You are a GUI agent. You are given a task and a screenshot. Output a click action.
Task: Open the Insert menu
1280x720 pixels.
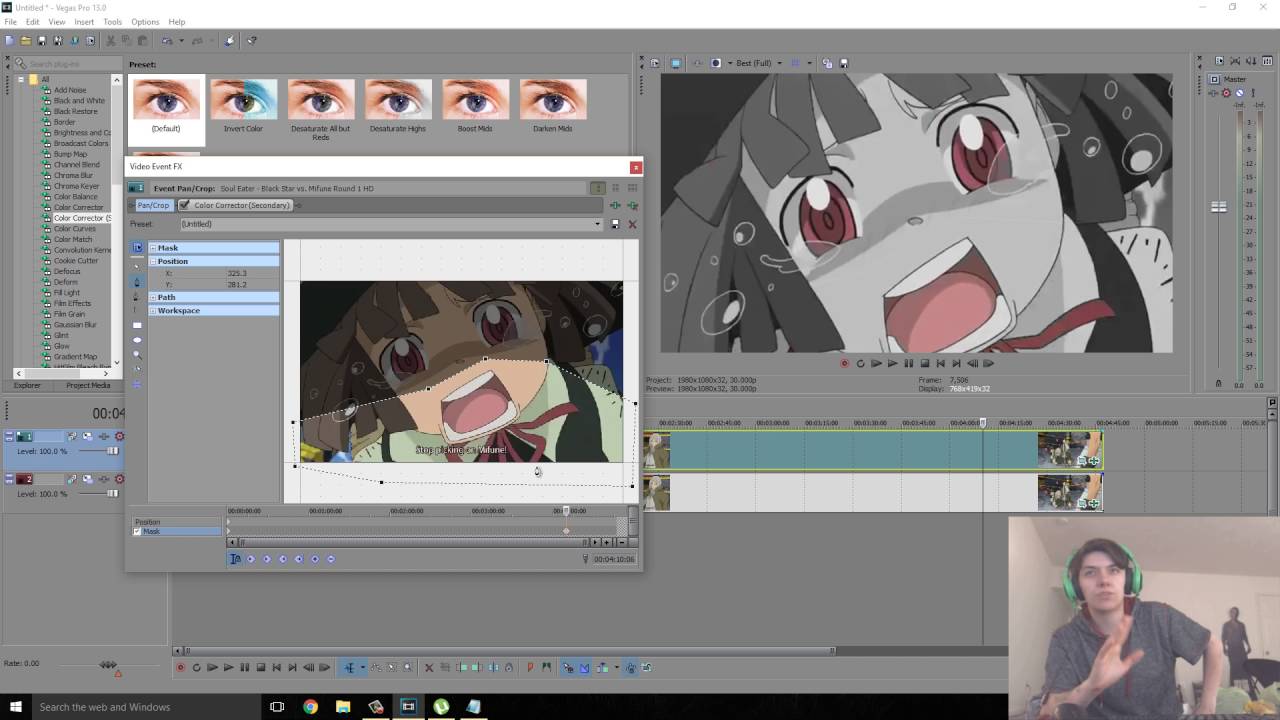point(84,22)
